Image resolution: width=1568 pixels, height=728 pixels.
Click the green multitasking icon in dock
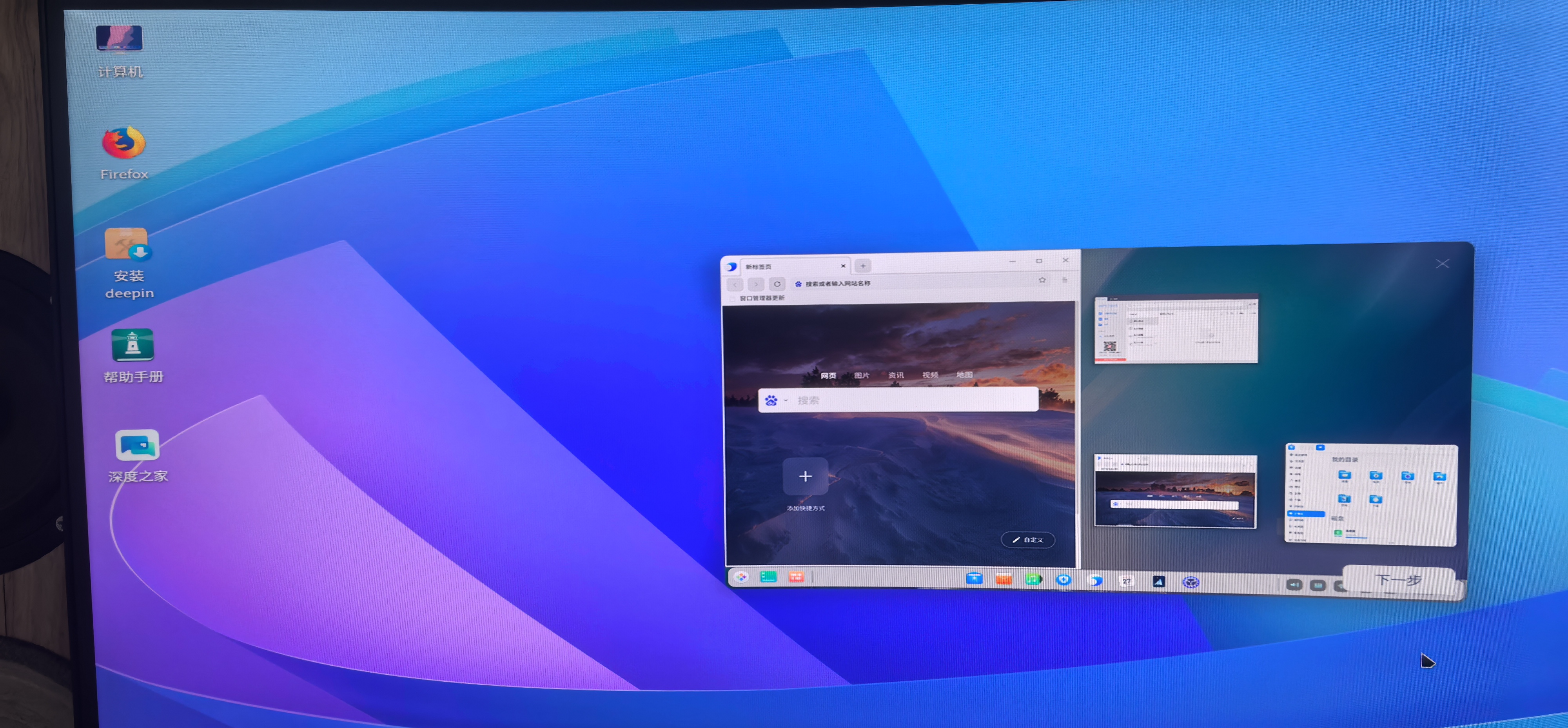point(769,576)
